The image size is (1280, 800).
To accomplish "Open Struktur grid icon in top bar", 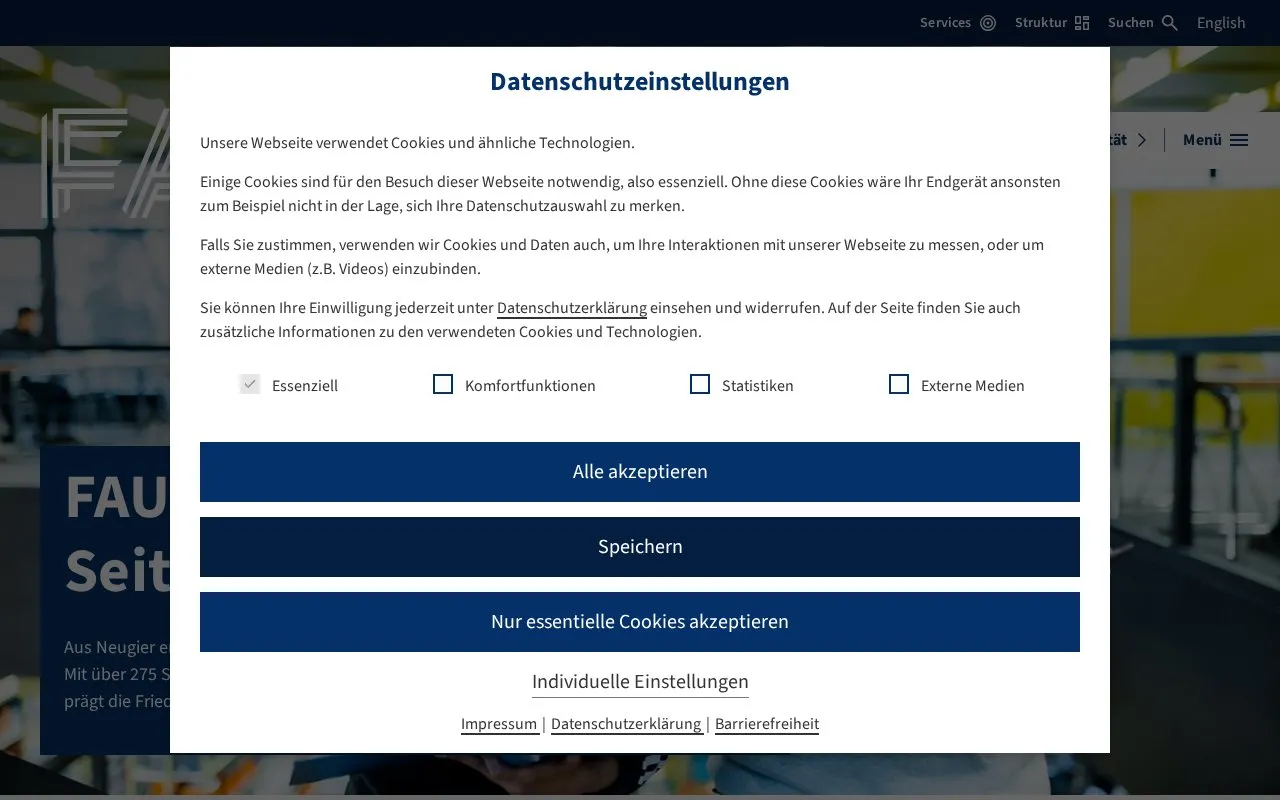I will pyautogui.click(x=1082, y=23).
